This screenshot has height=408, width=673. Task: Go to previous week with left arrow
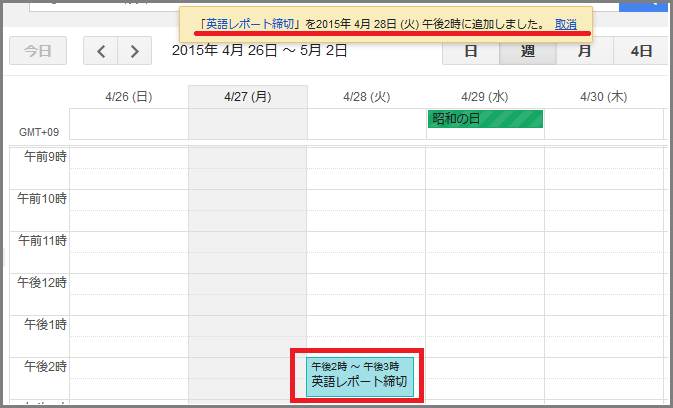click(100, 50)
